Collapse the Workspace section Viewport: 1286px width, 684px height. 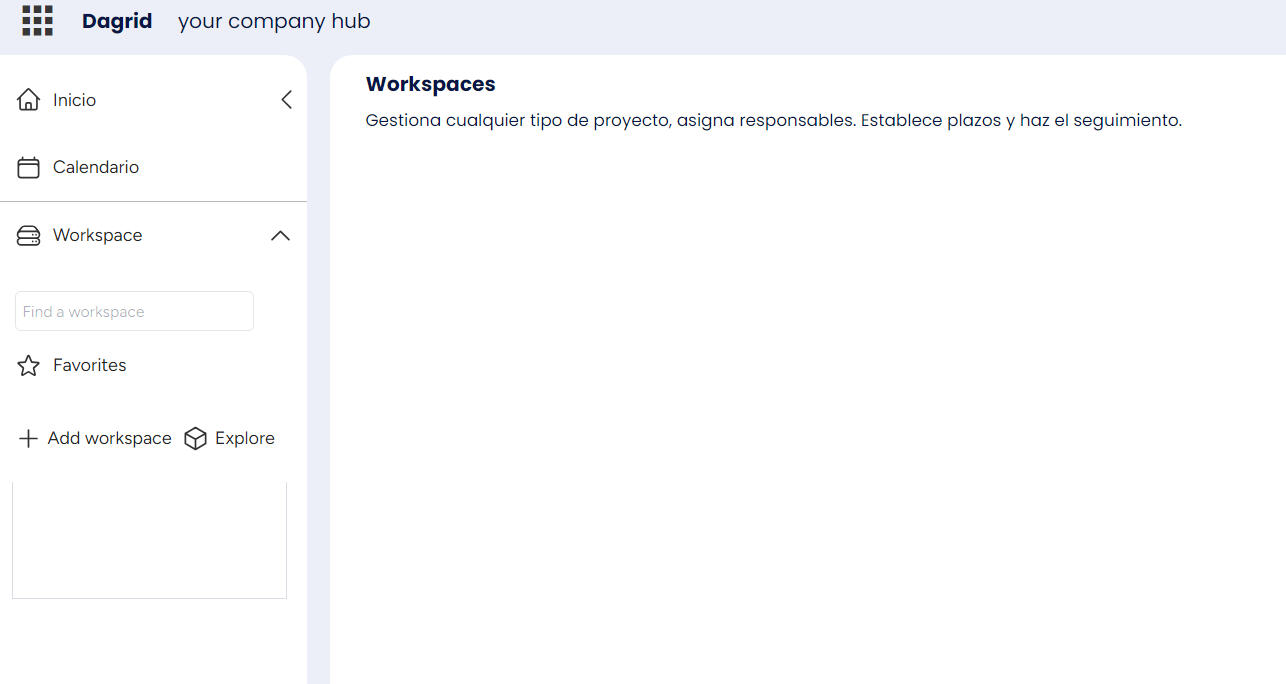tap(280, 235)
